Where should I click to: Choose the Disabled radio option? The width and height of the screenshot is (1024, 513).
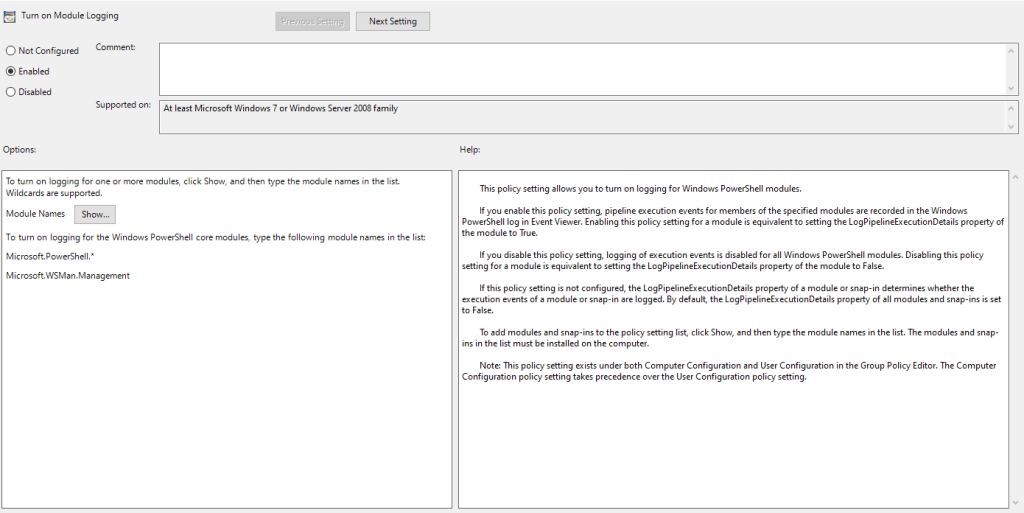pos(11,92)
